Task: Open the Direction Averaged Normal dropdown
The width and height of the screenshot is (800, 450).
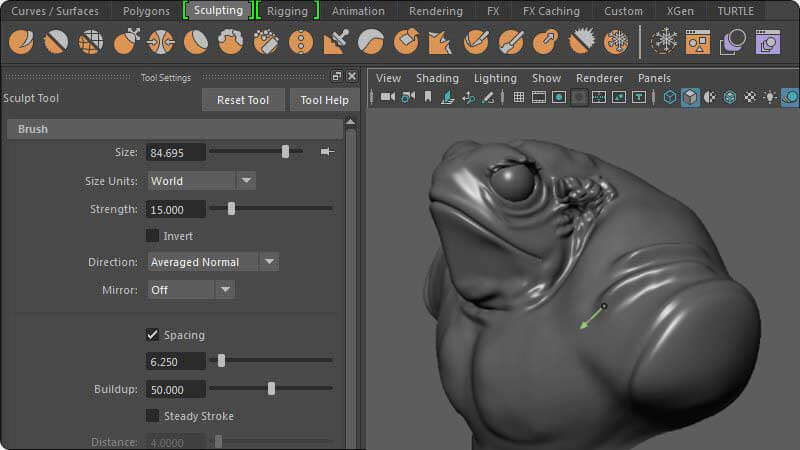Action: click(x=212, y=262)
